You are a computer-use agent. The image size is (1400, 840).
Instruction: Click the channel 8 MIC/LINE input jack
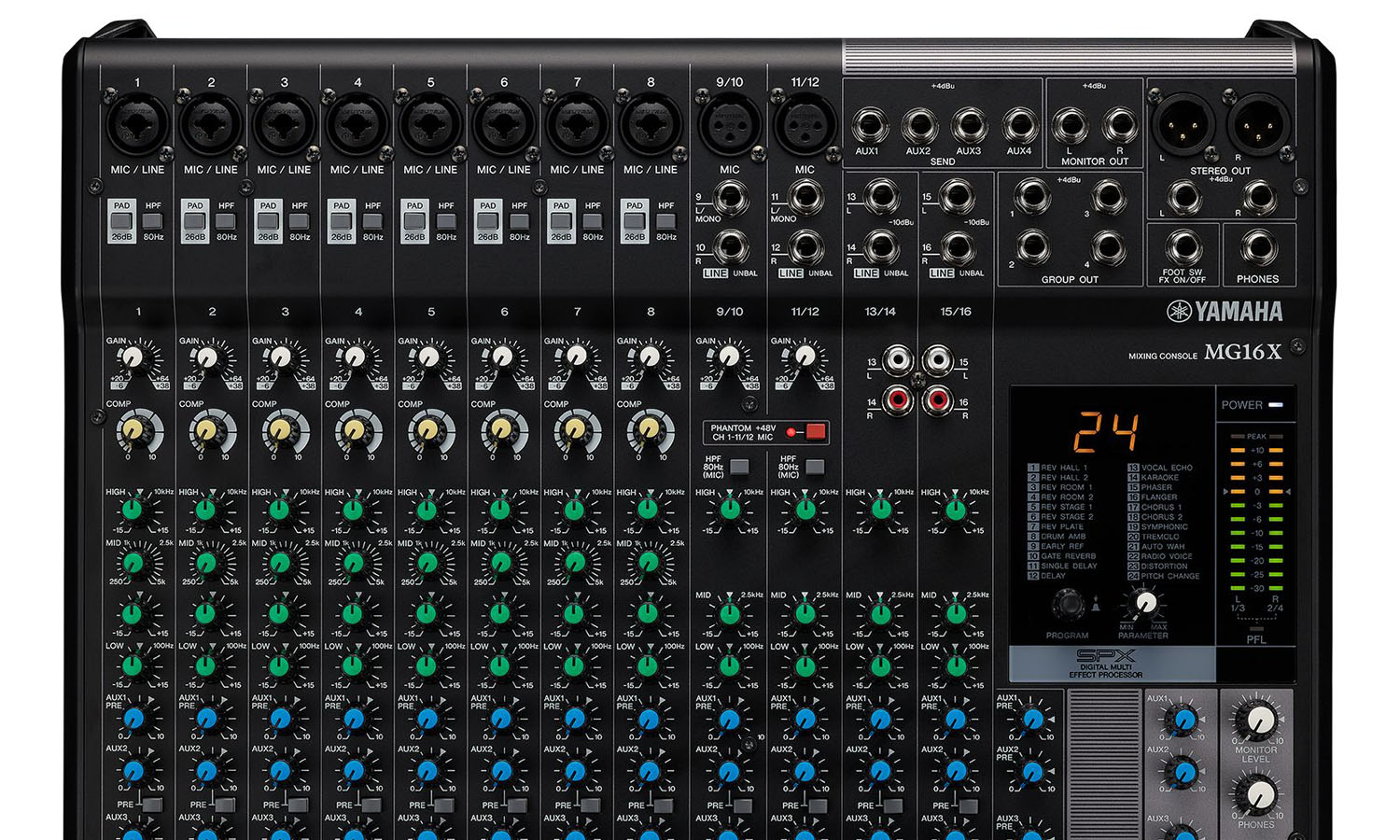651,126
